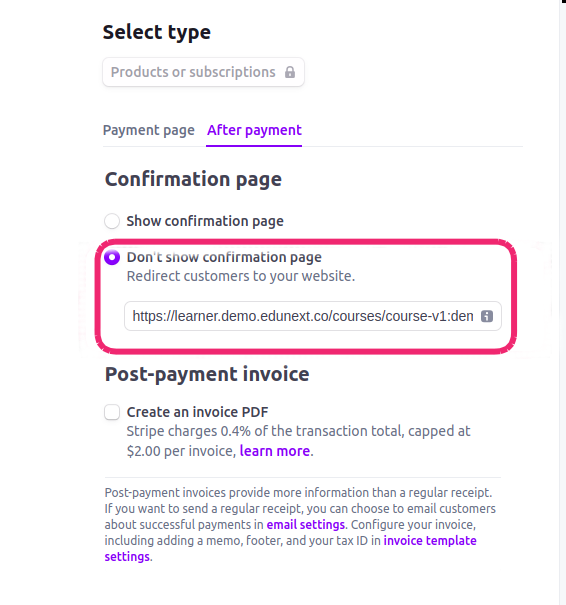
Task: Open the email settings link
Action: click(x=306, y=525)
